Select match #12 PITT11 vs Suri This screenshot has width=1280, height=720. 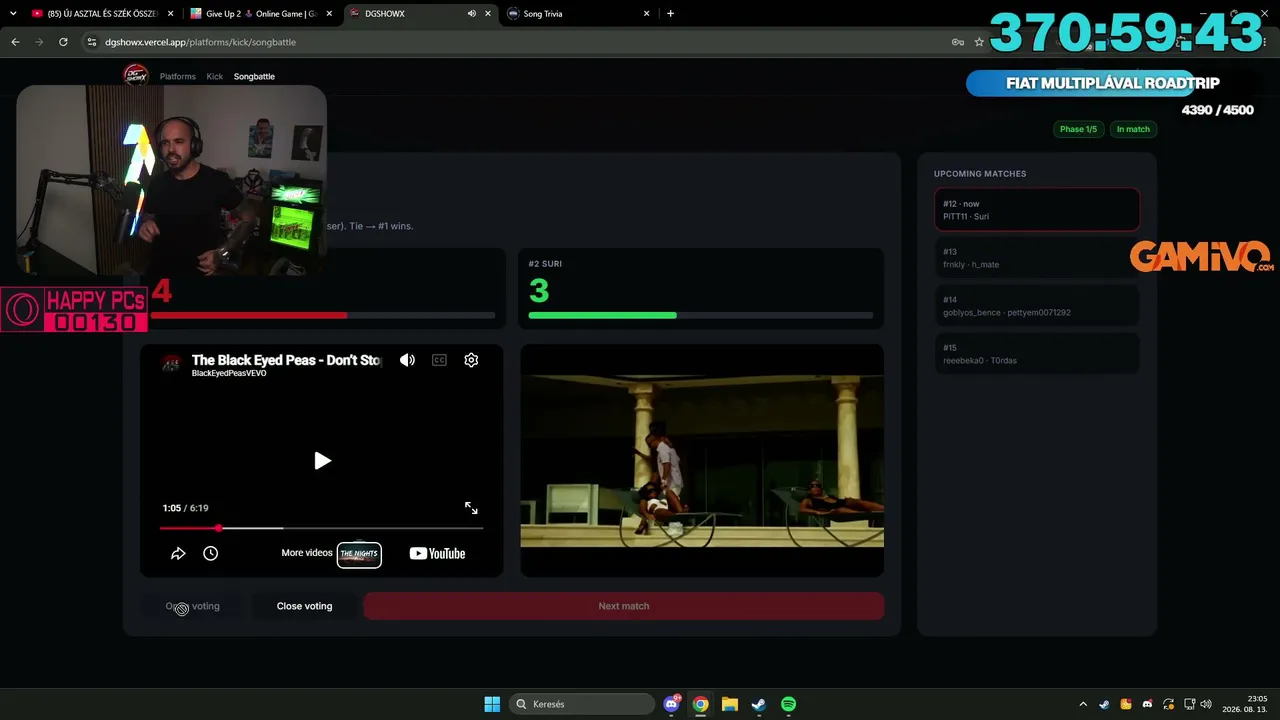click(1037, 210)
